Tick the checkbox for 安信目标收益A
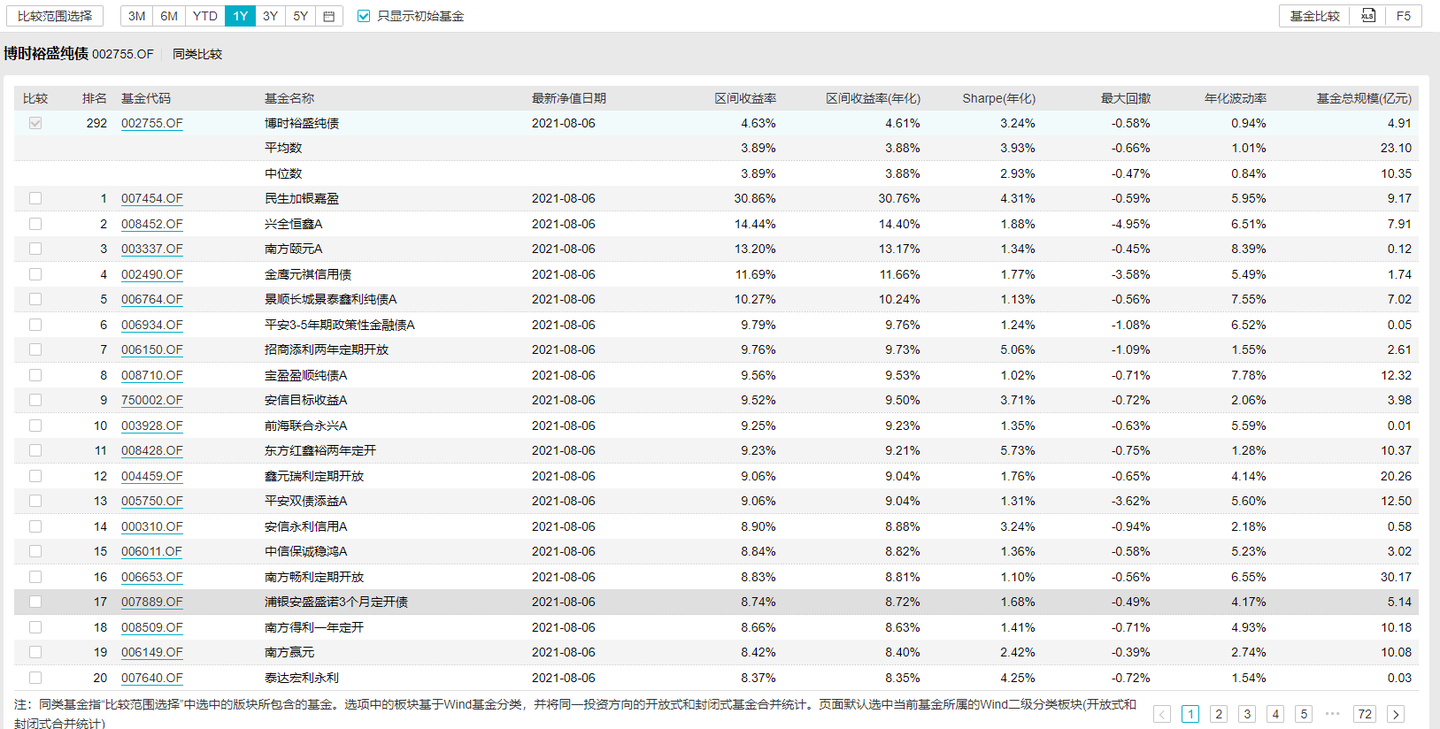1440x729 pixels. 36,400
